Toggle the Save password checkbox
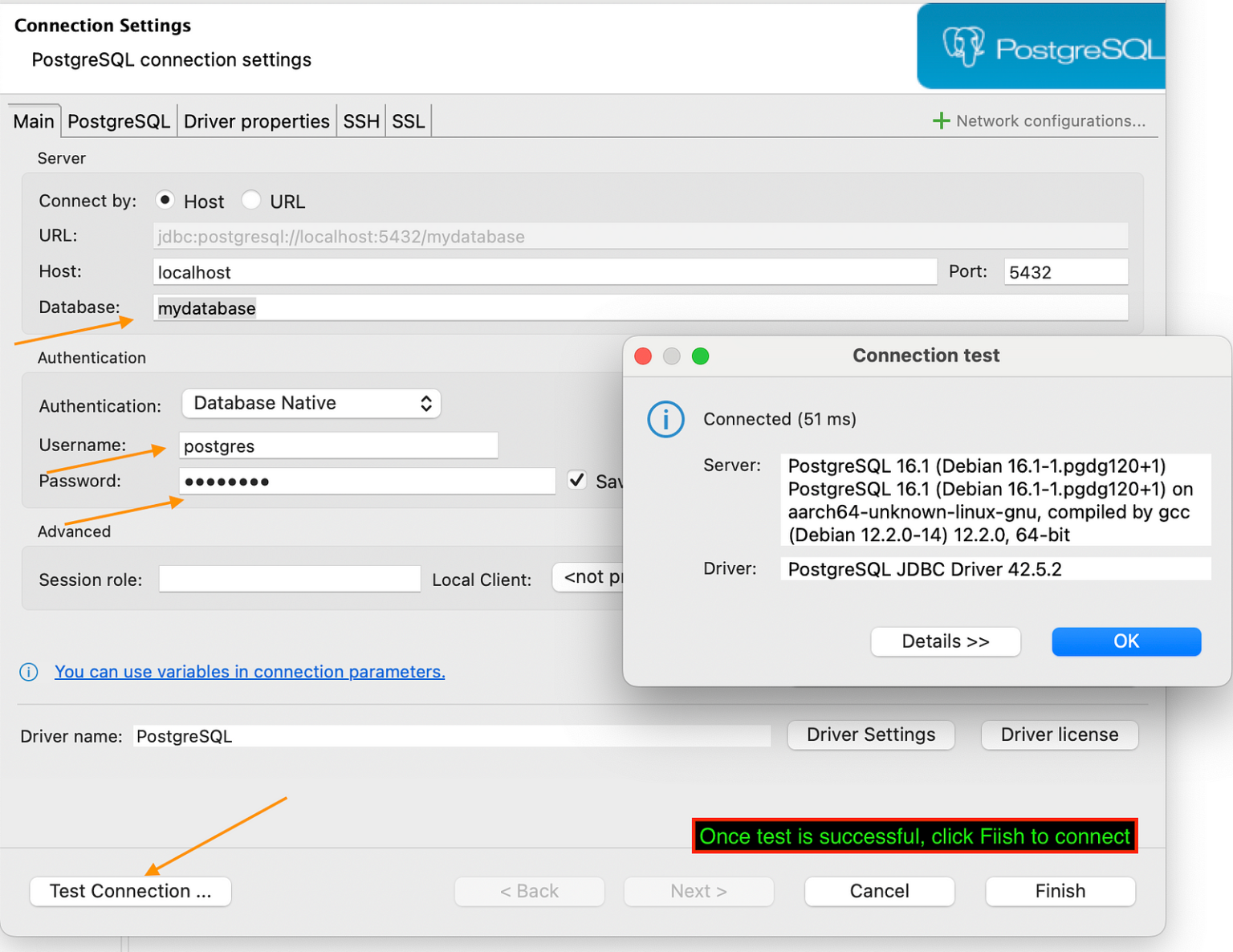1233x952 pixels. coord(576,480)
